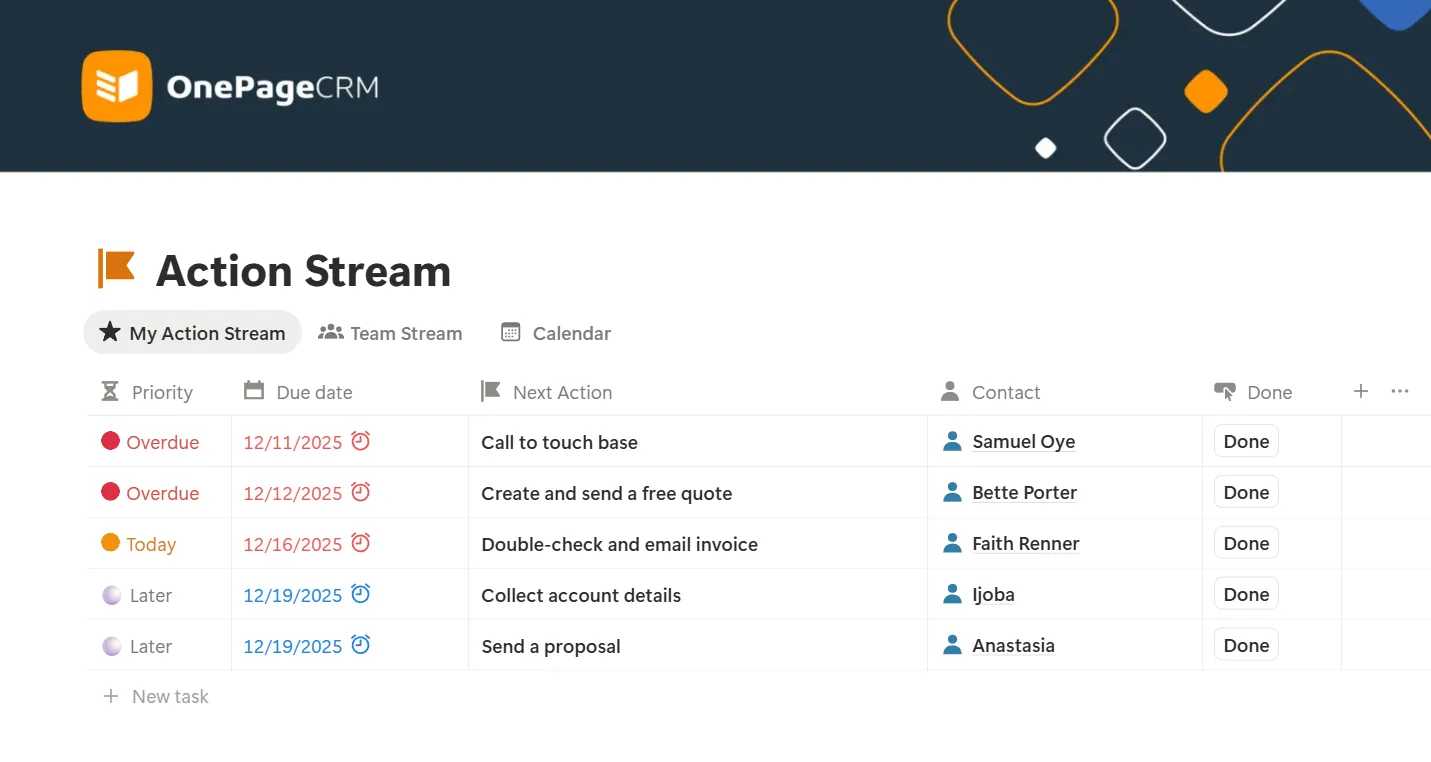Viewport: 1431px width, 762px height.
Task: Click the 12/19/2025 date in Anastasia's row
Action: [x=293, y=646]
